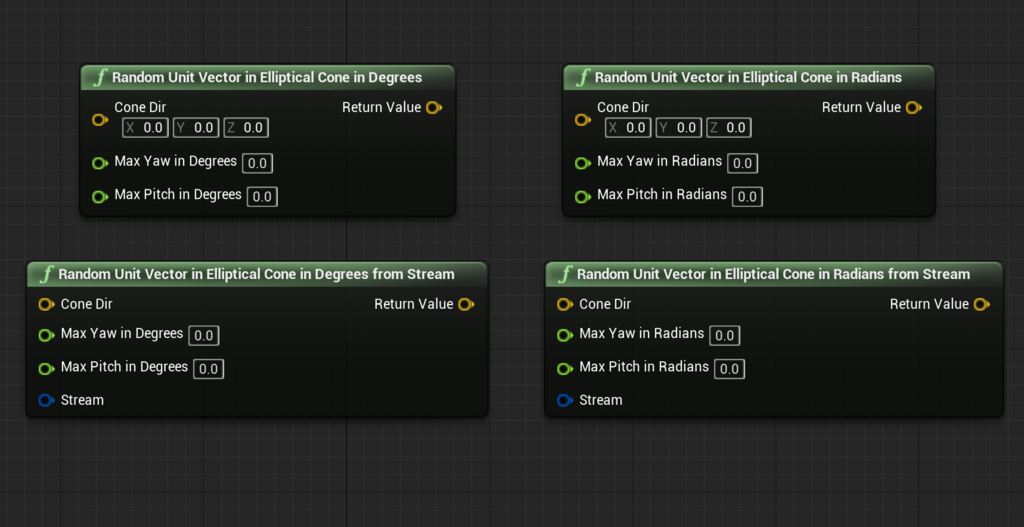The height and width of the screenshot is (527, 1024).
Task: Select Elliptical Cone in Radians from Stream node title
Action: click(x=773, y=274)
